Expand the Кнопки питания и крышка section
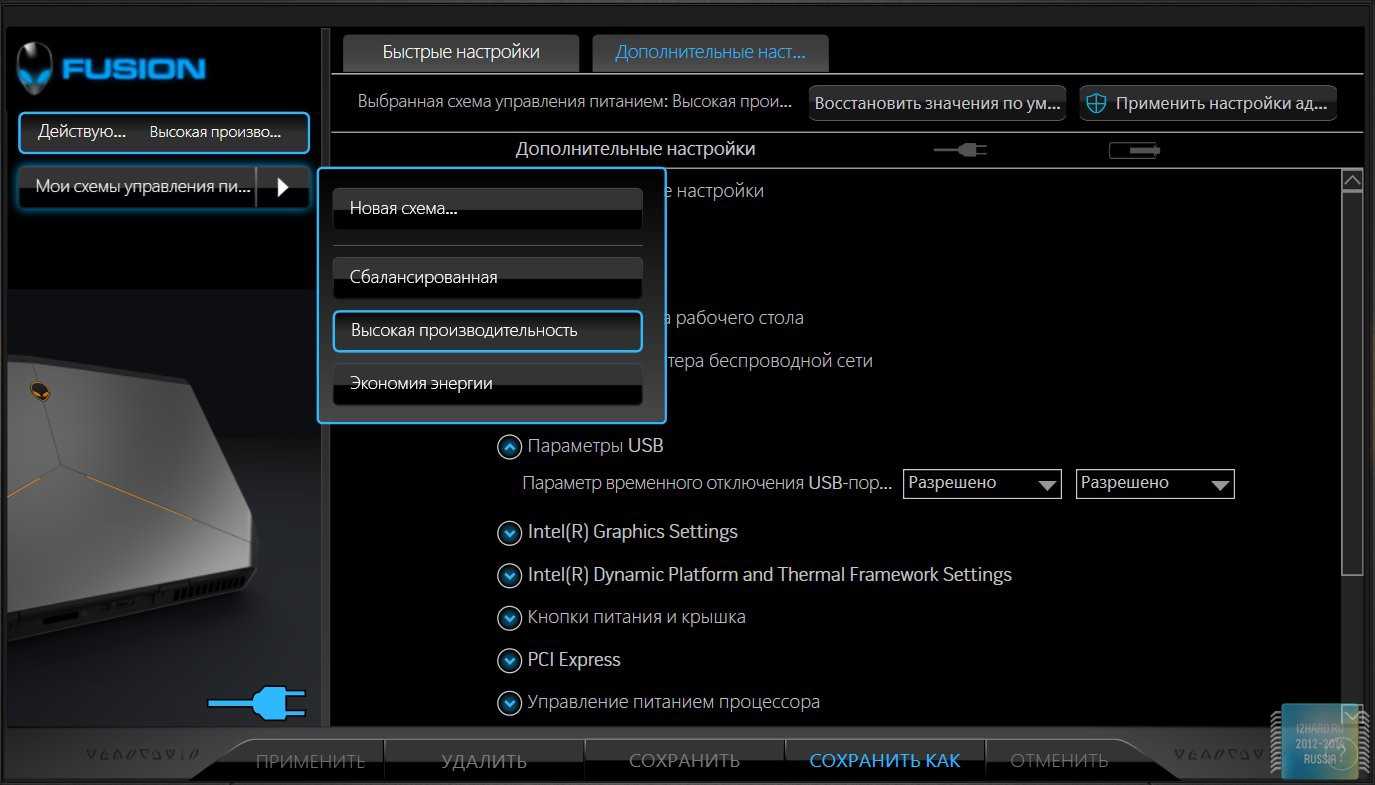Viewport: 1375px width, 785px height. click(509, 618)
